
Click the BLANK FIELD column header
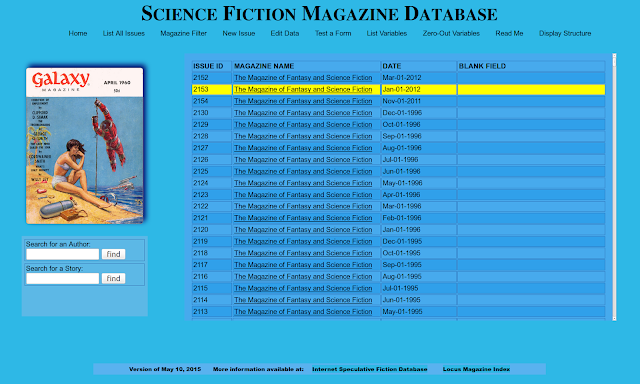click(531, 66)
